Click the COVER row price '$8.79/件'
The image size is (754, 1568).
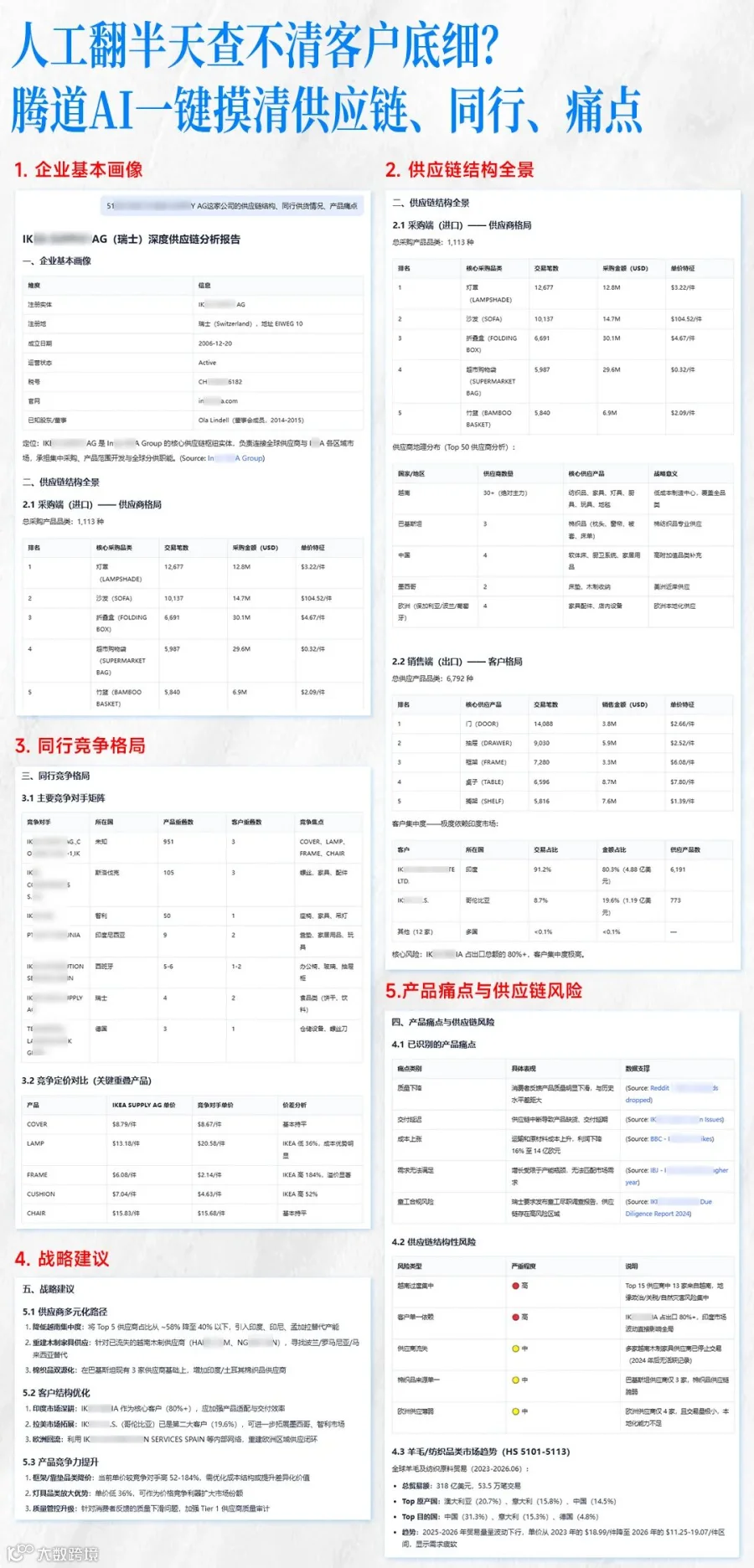124,1124
